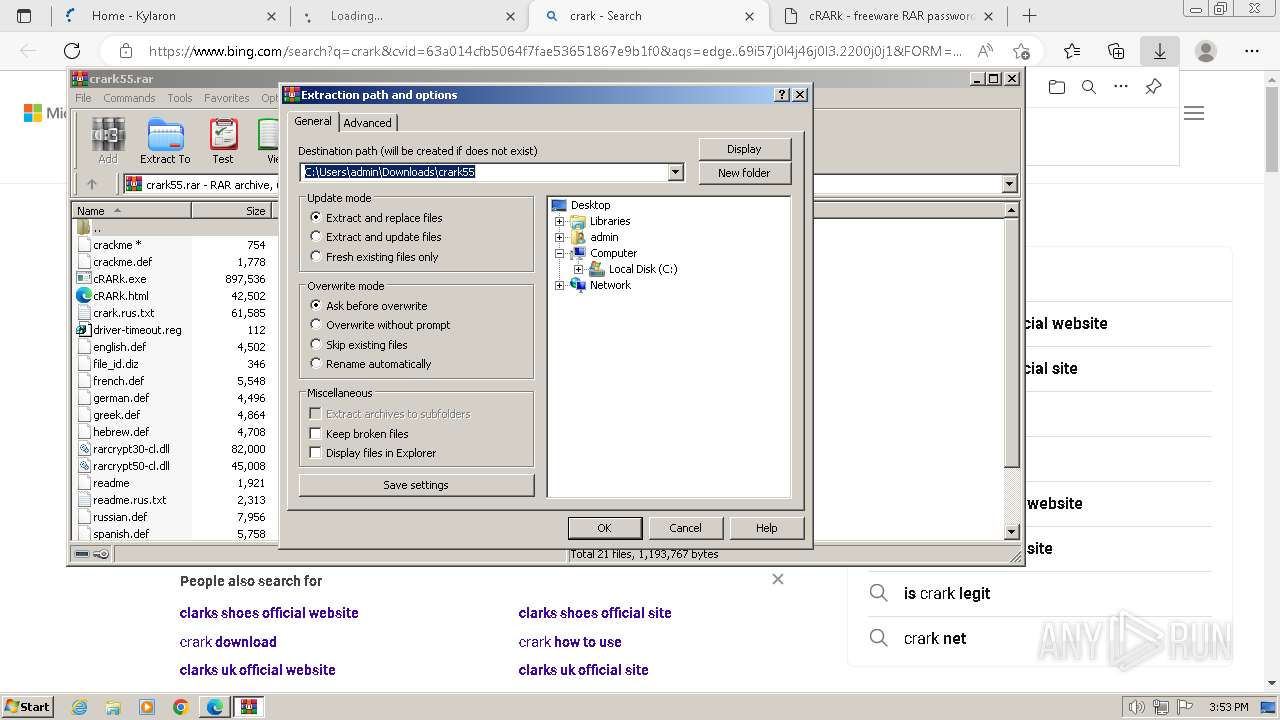
Task: Collapse the Computer tree node
Action: [560, 253]
